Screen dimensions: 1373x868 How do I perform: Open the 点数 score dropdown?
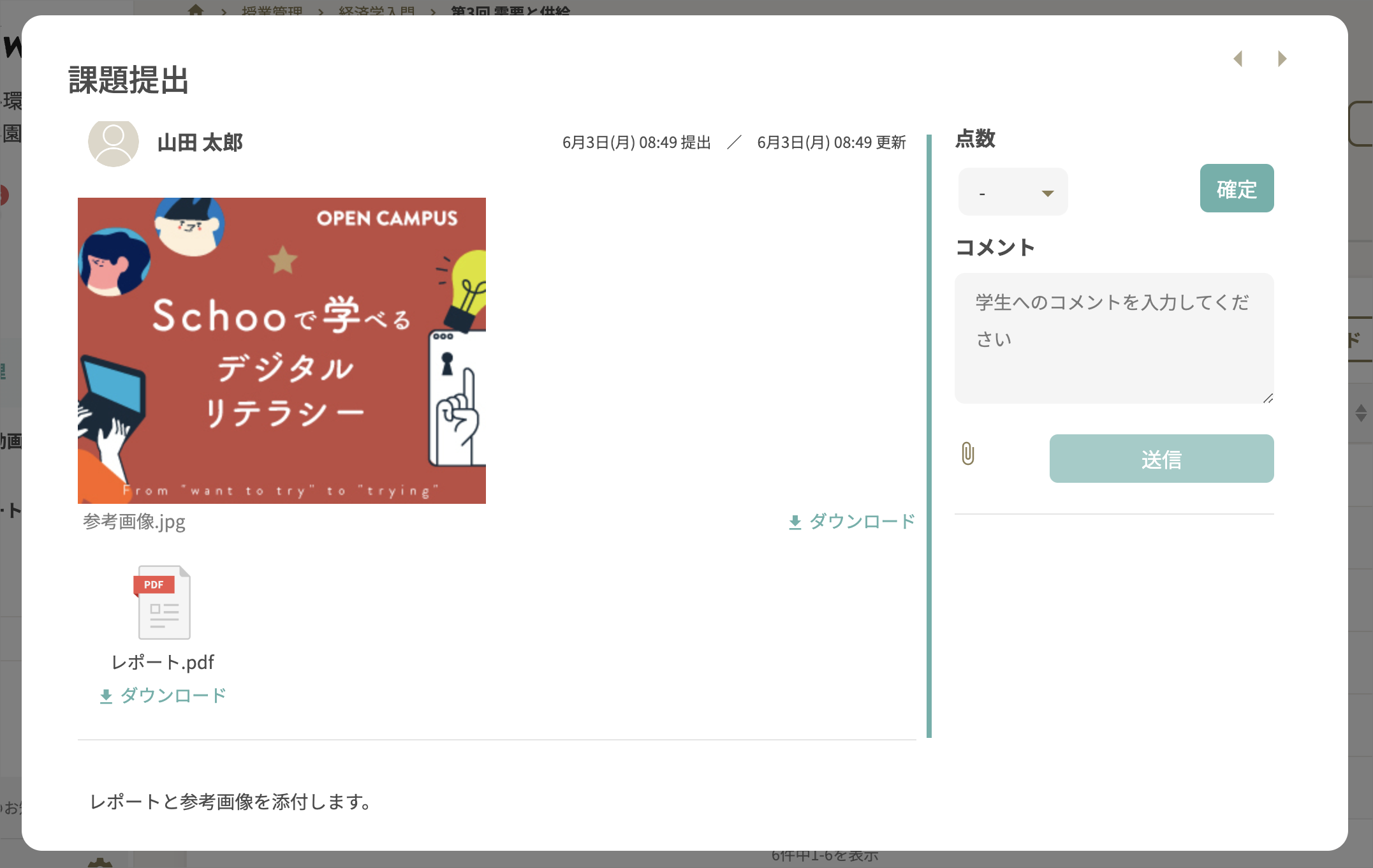(1013, 192)
